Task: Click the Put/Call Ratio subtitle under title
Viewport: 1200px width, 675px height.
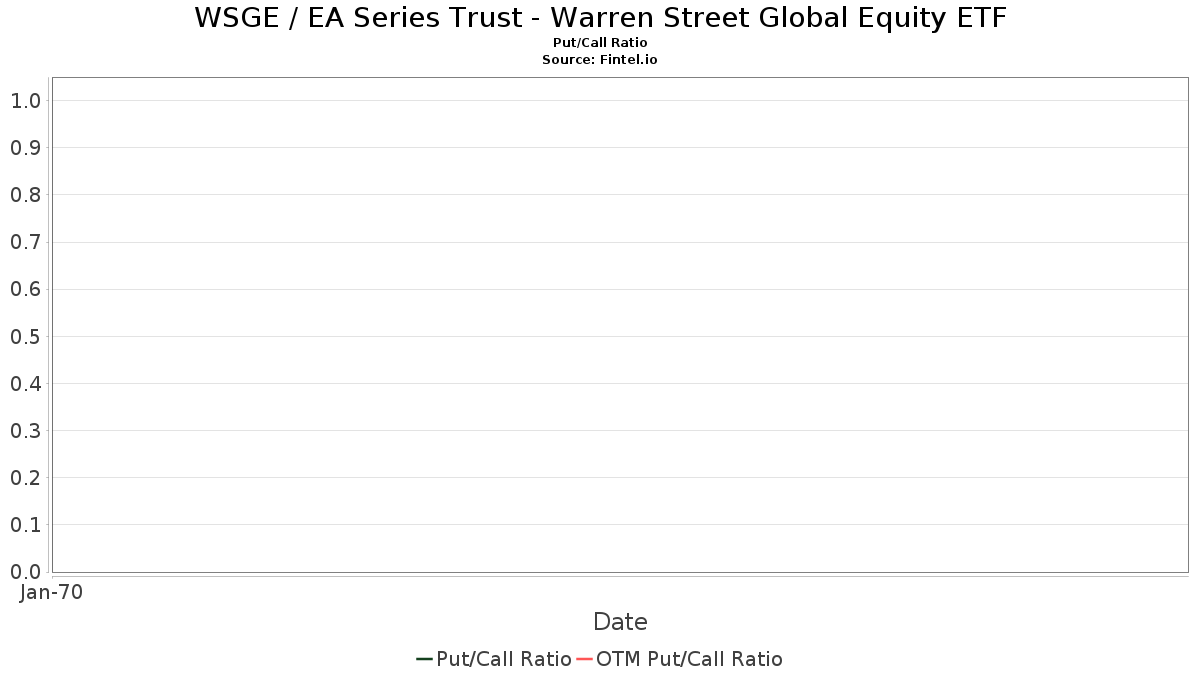Action: (x=600, y=43)
